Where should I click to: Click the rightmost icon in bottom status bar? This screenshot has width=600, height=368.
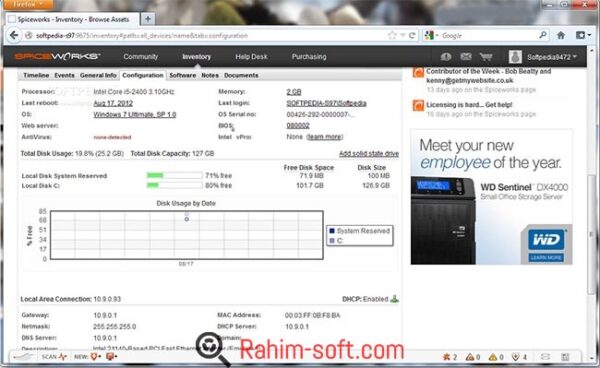(565, 357)
